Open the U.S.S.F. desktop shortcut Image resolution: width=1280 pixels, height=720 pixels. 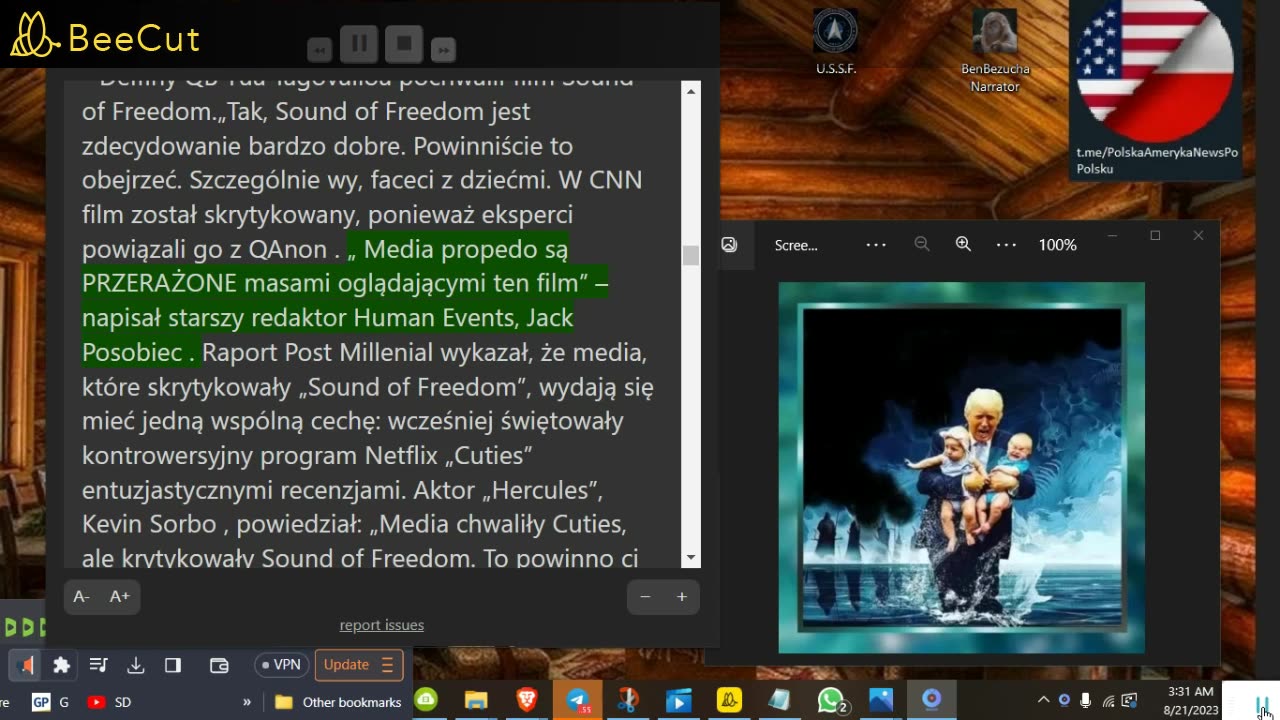point(836,40)
